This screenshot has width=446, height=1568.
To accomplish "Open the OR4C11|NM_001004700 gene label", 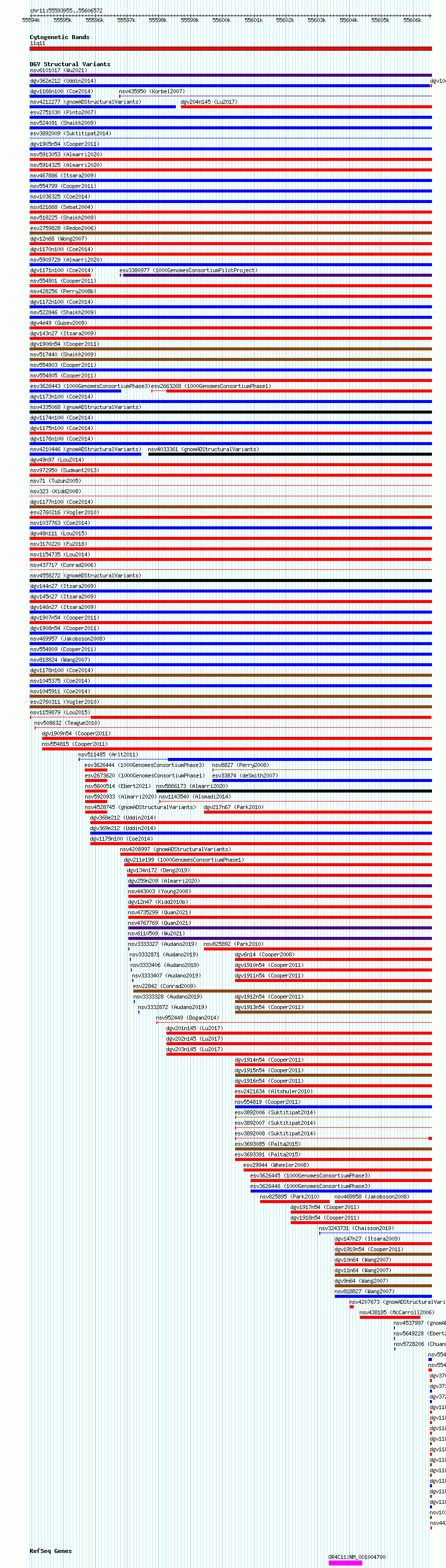I will coord(357,1556).
